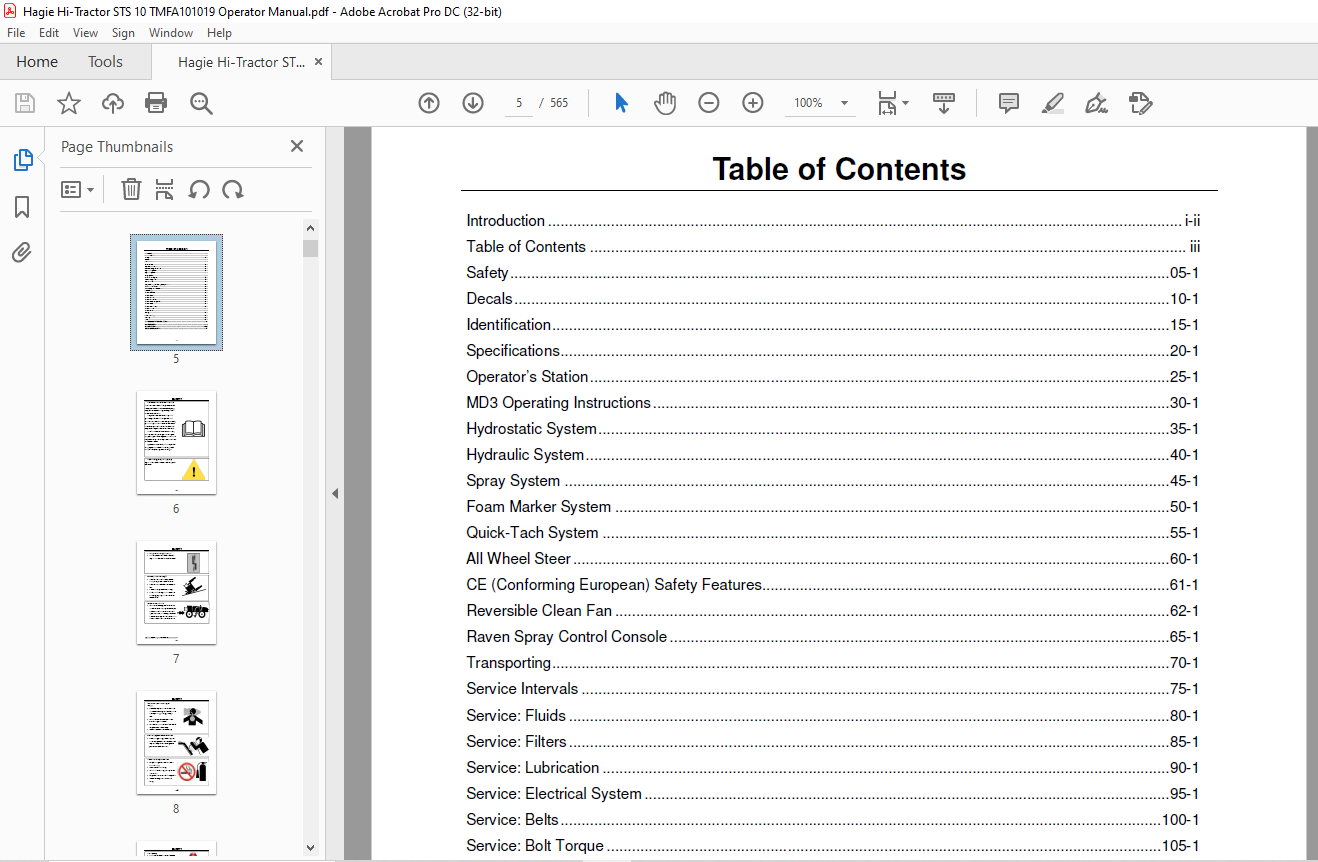Image resolution: width=1318 pixels, height=862 pixels.
Task: Rotate pages clockwise
Action: pos(233,189)
